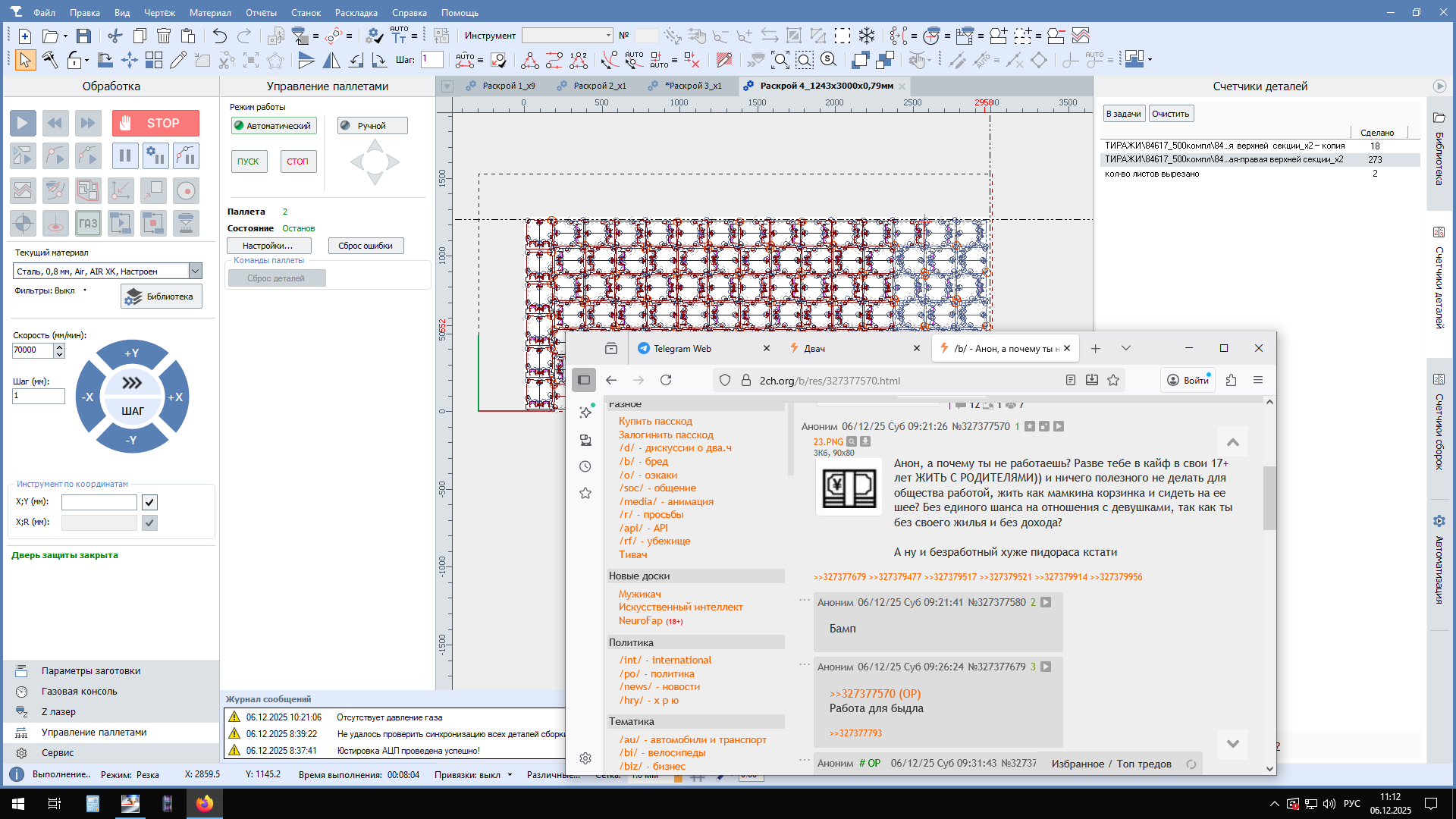Viewport: 1456px width, 819px height.
Task: Click the undo arrow in toolbar
Action: click(x=219, y=36)
